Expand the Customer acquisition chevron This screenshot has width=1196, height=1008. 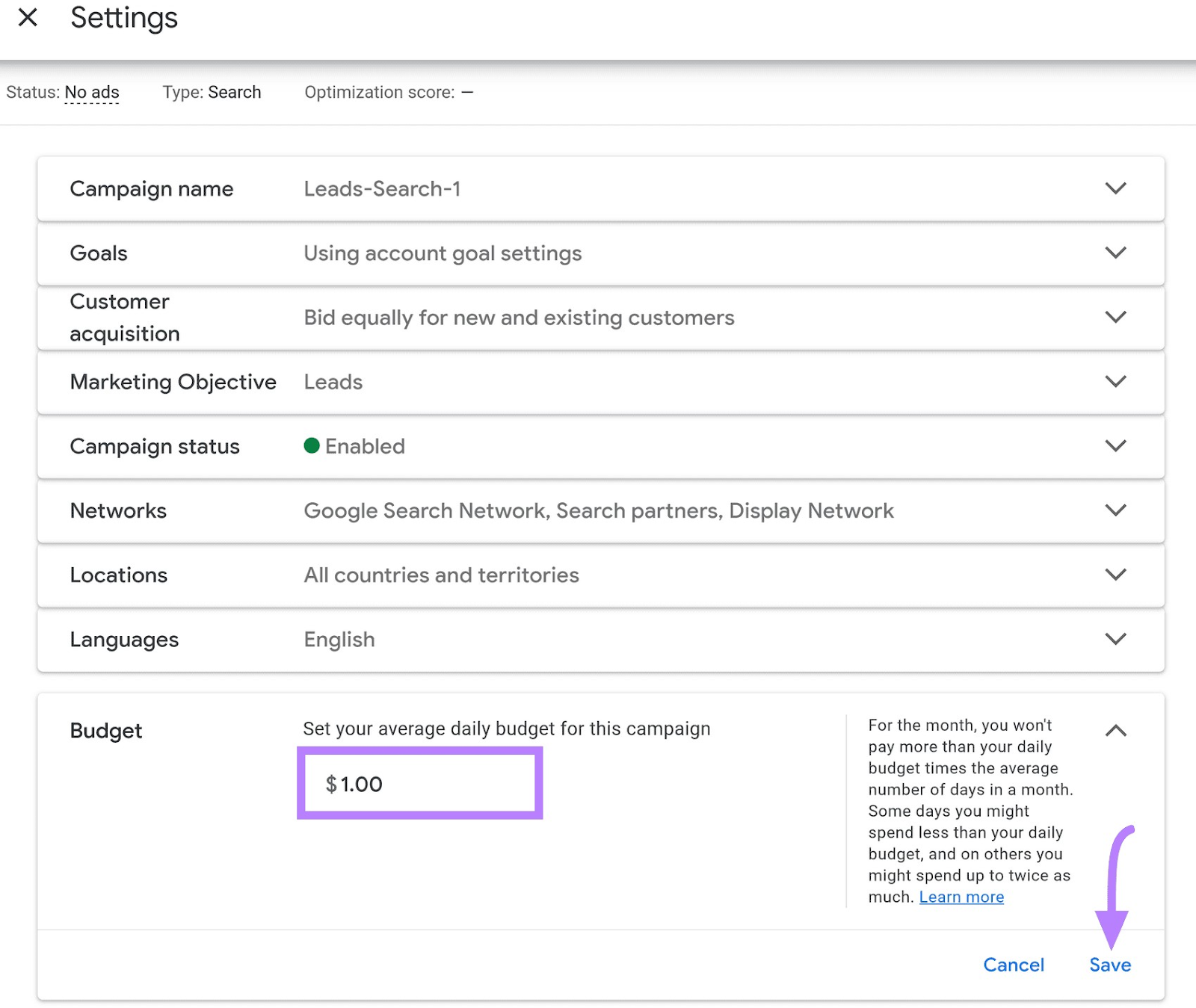point(1115,317)
